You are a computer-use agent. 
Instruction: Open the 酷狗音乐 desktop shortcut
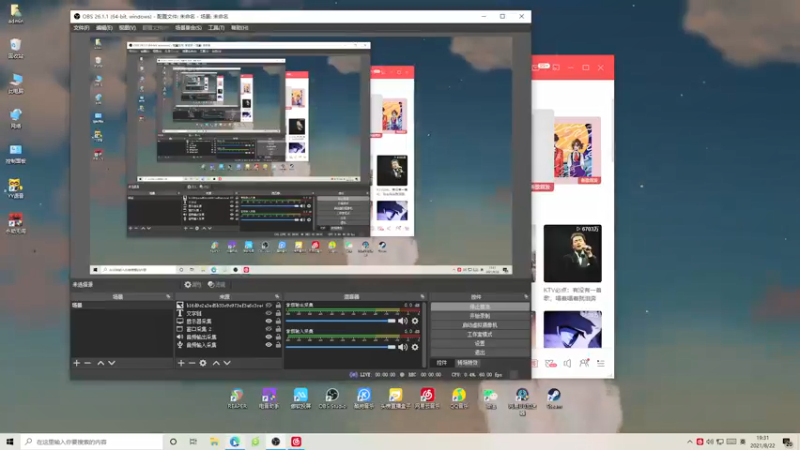coord(364,398)
